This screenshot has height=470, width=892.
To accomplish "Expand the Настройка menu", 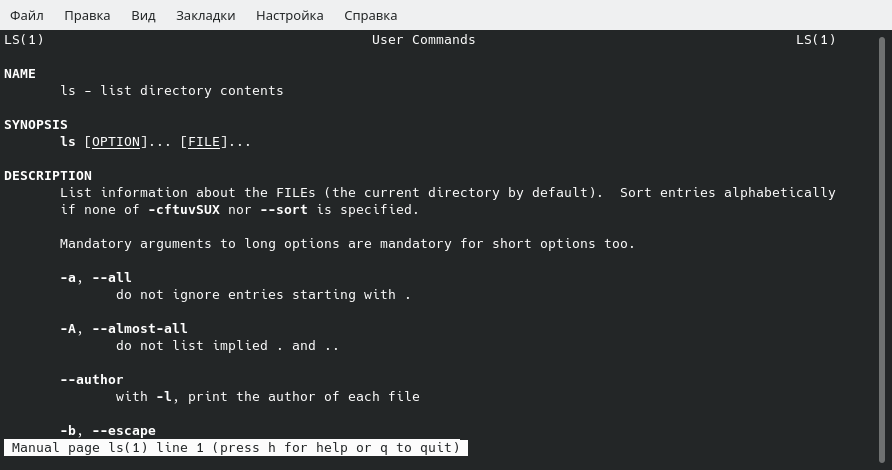I will point(289,15).
